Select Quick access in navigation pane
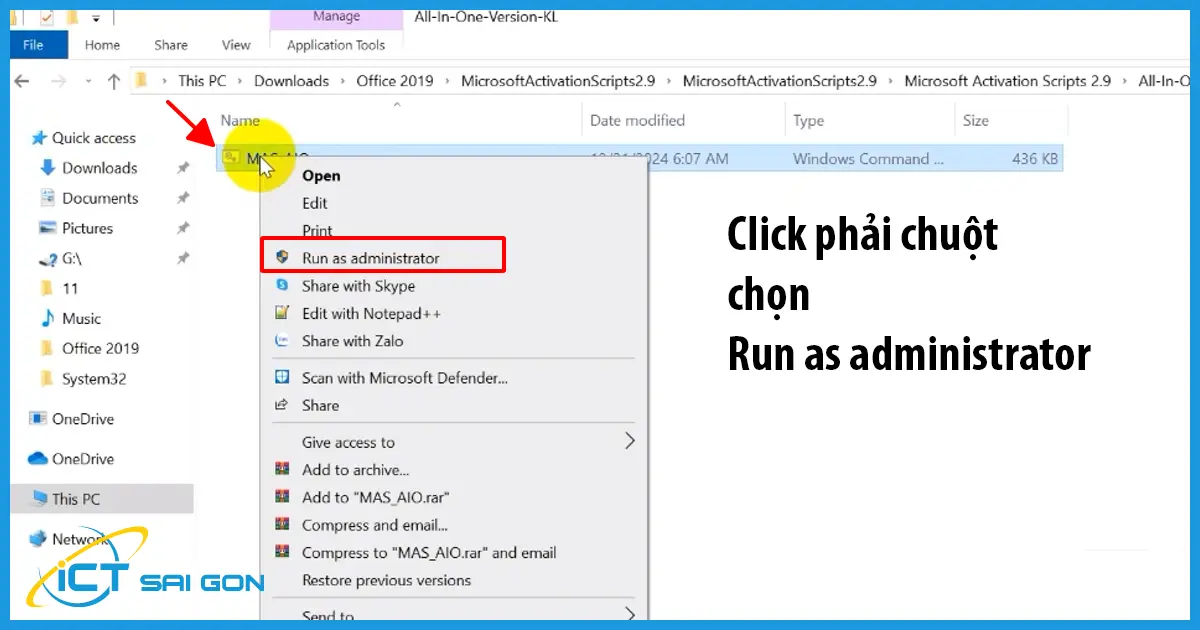Image resolution: width=1200 pixels, height=630 pixels. point(84,138)
